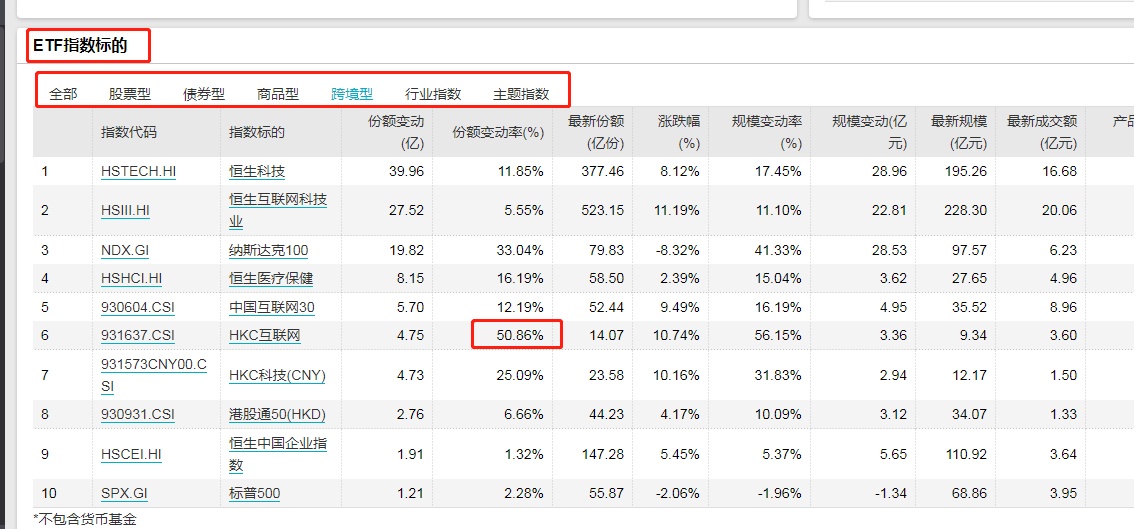Image resolution: width=1134 pixels, height=529 pixels.
Task: Select the 全部 tab
Action: [x=63, y=94]
